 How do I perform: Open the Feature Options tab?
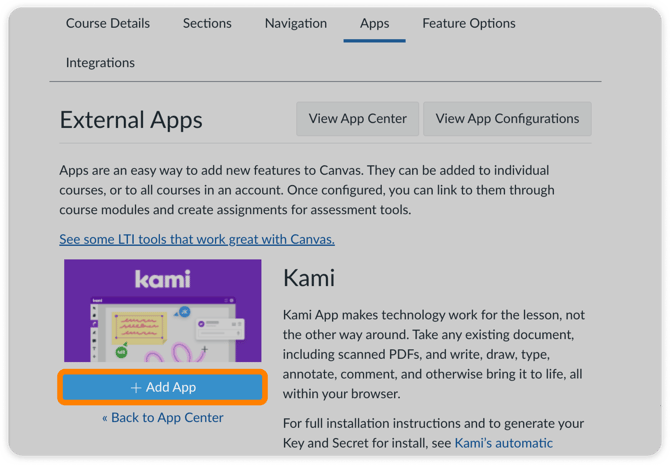(x=469, y=23)
